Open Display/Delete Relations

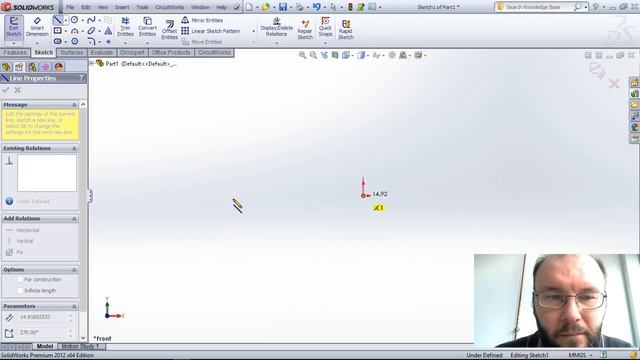276,27
